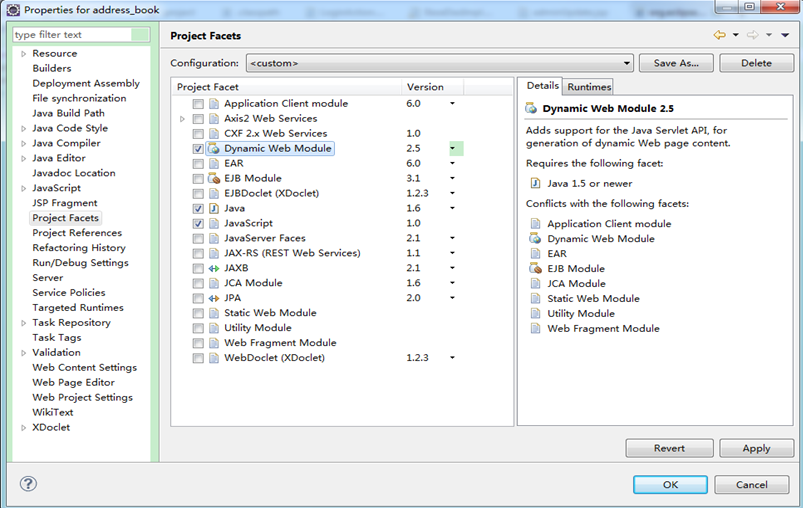Screen dimensions: 803x508
Task: Click the Java 1.5 or newer icon
Action: tap(535, 183)
